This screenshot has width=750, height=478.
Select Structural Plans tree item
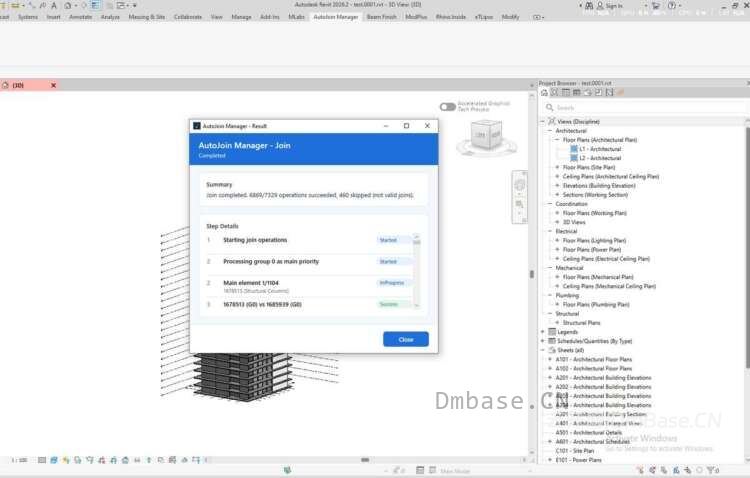581,322
